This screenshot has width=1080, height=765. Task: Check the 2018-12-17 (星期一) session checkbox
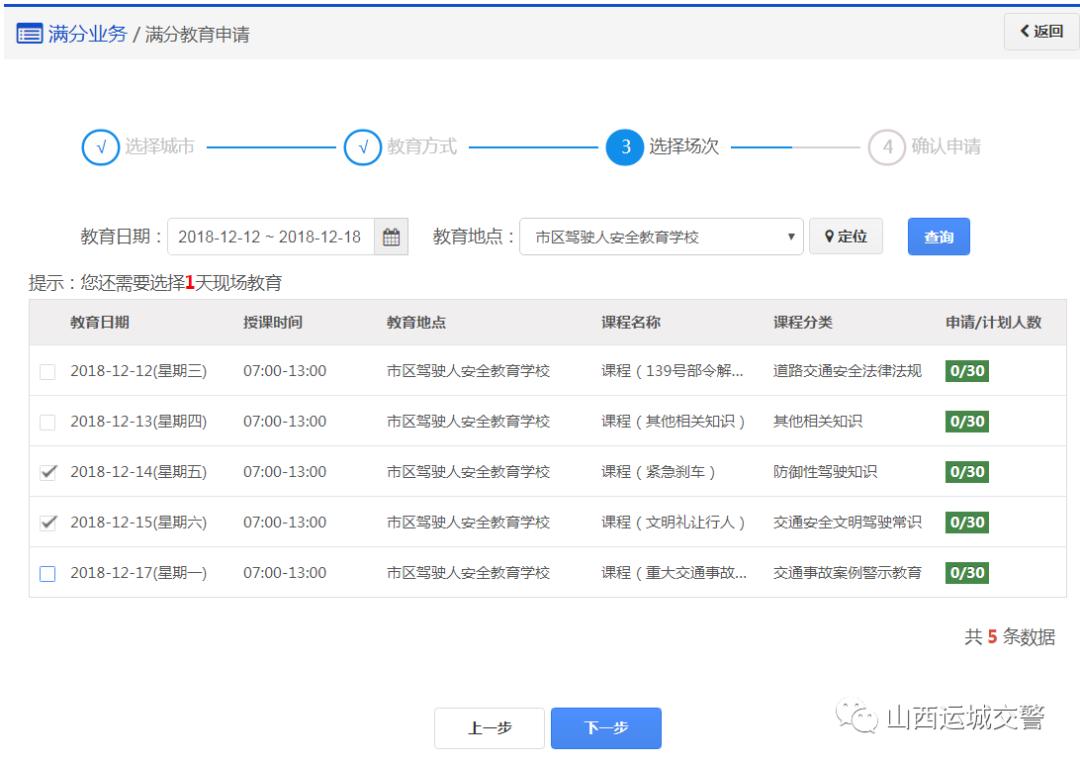pyautogui.click(x=48, y=573)
